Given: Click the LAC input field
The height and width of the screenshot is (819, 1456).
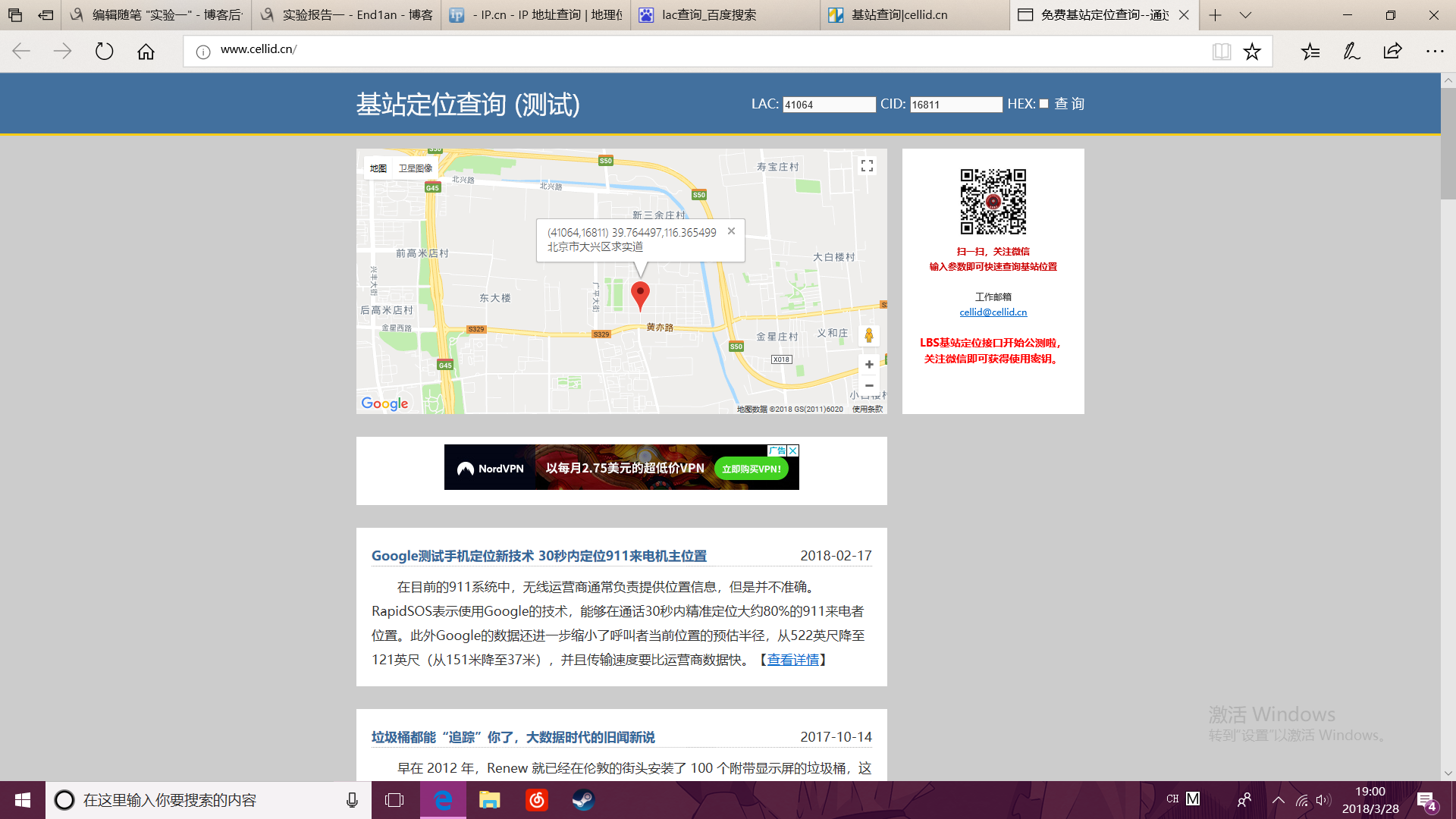Looking at the screenshot, I should [829, 105].
